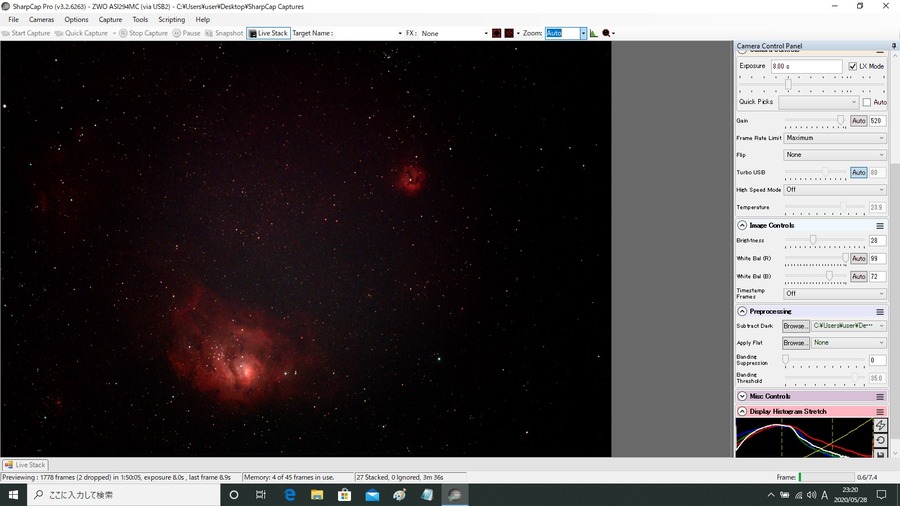Click the Snapshot toolbar button
Image resolution: width=900 pixels, height=506 pixels.
point(224,33)
